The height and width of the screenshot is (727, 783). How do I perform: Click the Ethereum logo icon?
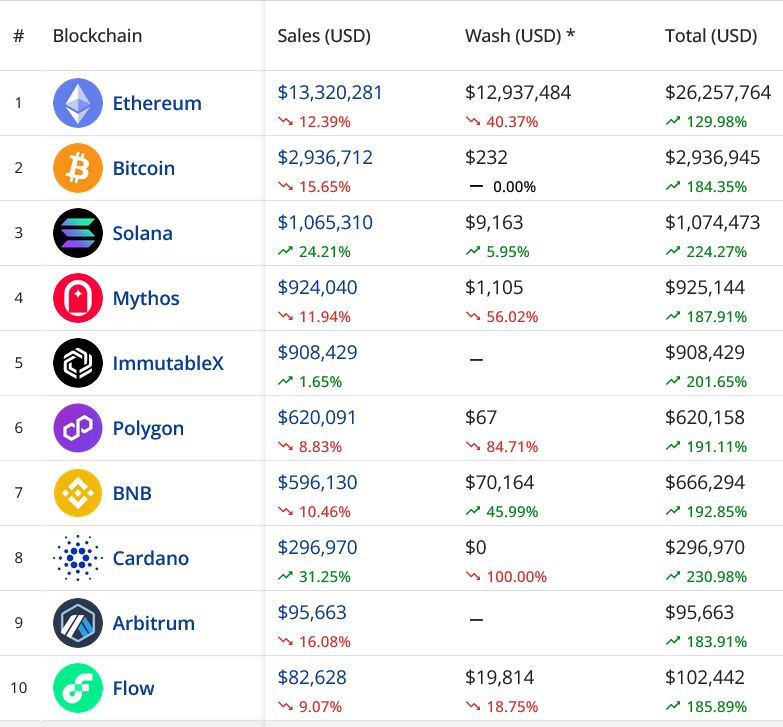pyautogui.click(x=78, y=103)
